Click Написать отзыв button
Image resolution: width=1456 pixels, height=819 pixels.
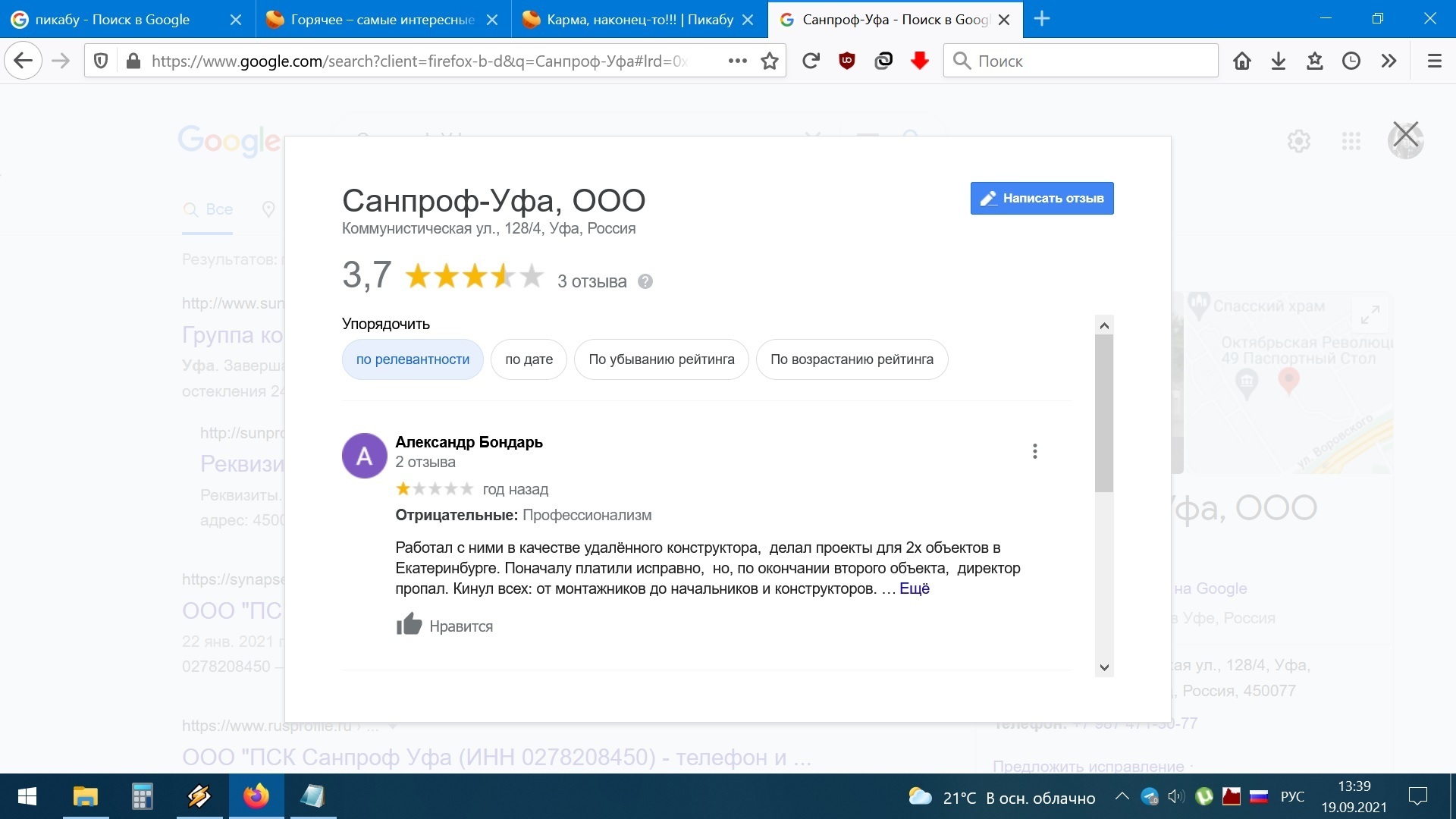coord(1041,198)
